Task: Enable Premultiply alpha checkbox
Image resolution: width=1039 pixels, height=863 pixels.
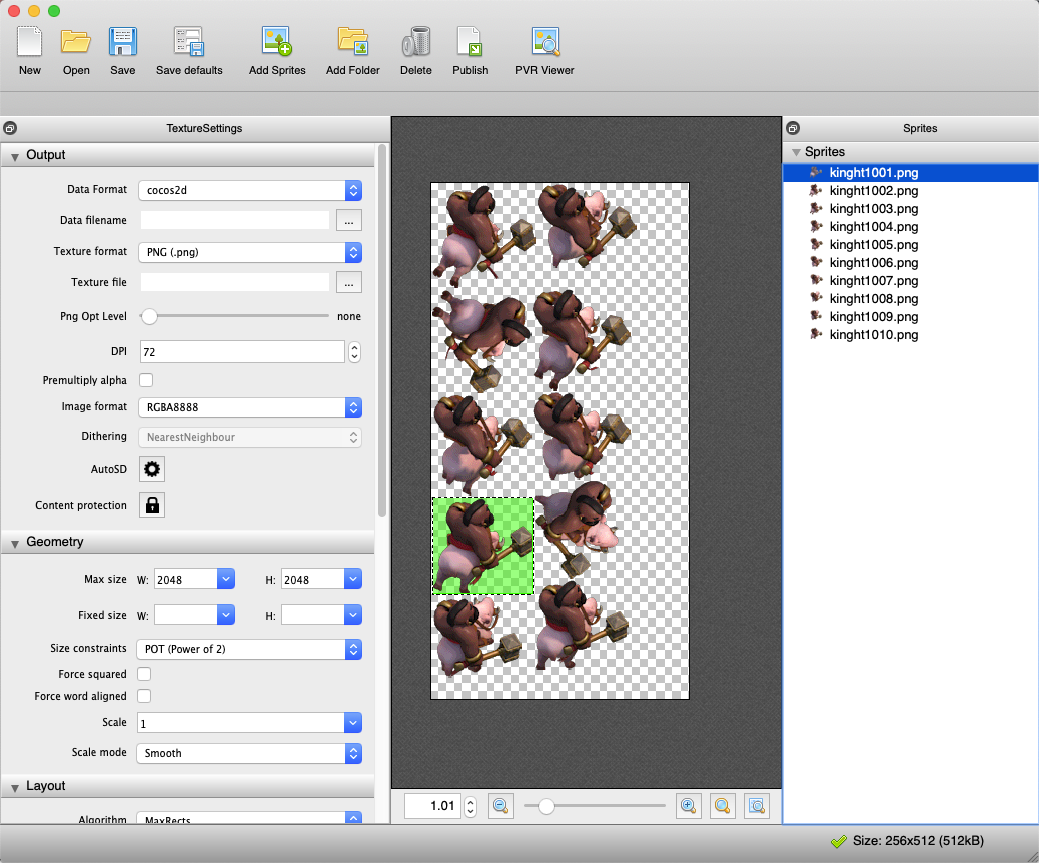Action: point(146,380)
